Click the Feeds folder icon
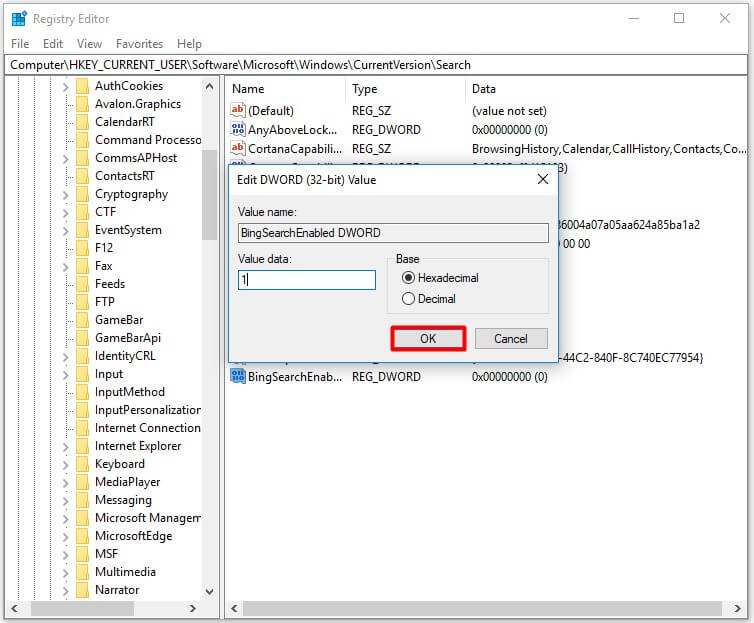 [83, 284]
